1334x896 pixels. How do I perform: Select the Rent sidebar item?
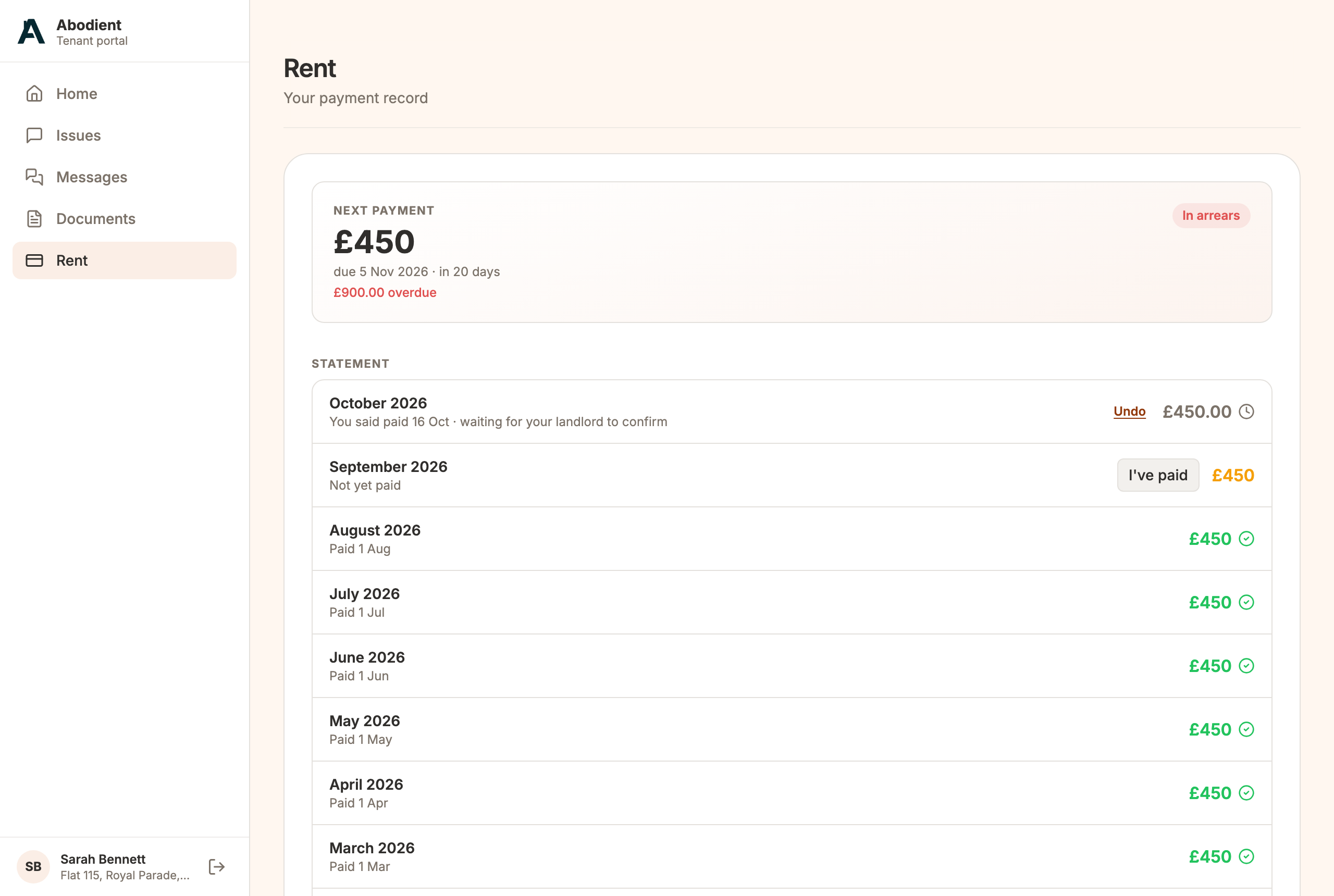click(x=124, y=260)
